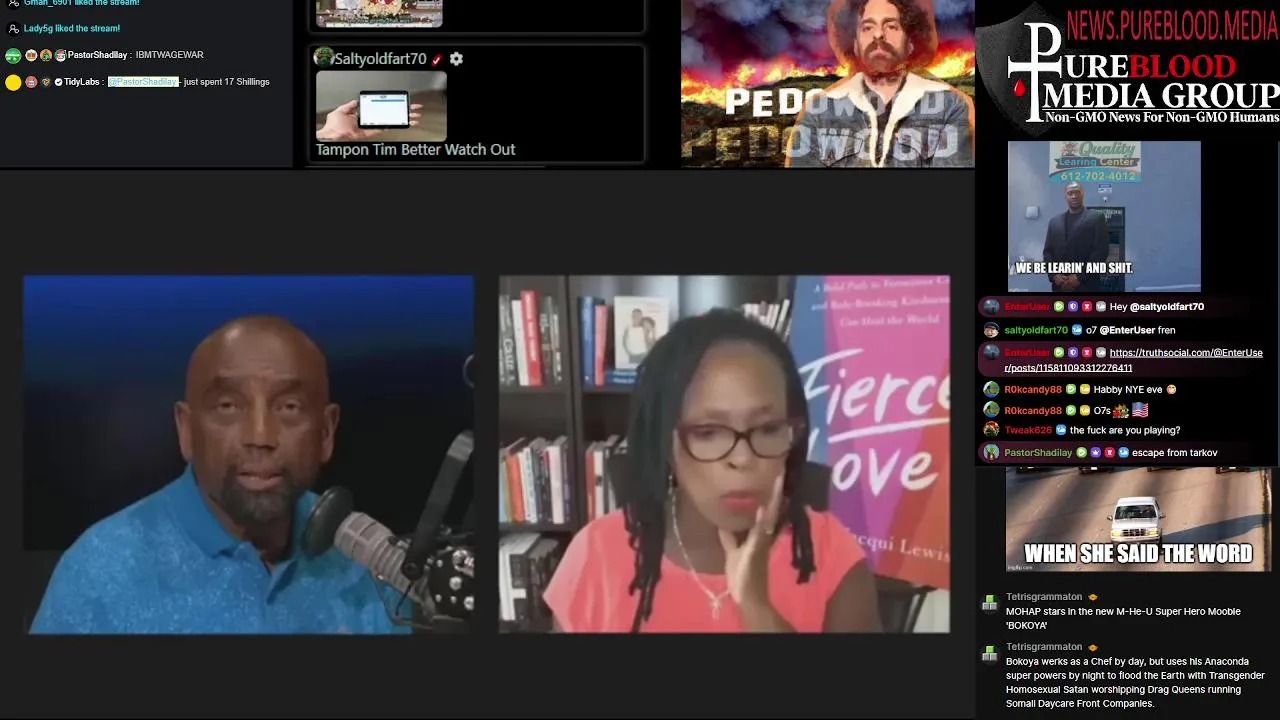1280x720 pixels.
Task: Open the truthsocial.com link posted by EnterUser
Action: [x=1133, y=360]
